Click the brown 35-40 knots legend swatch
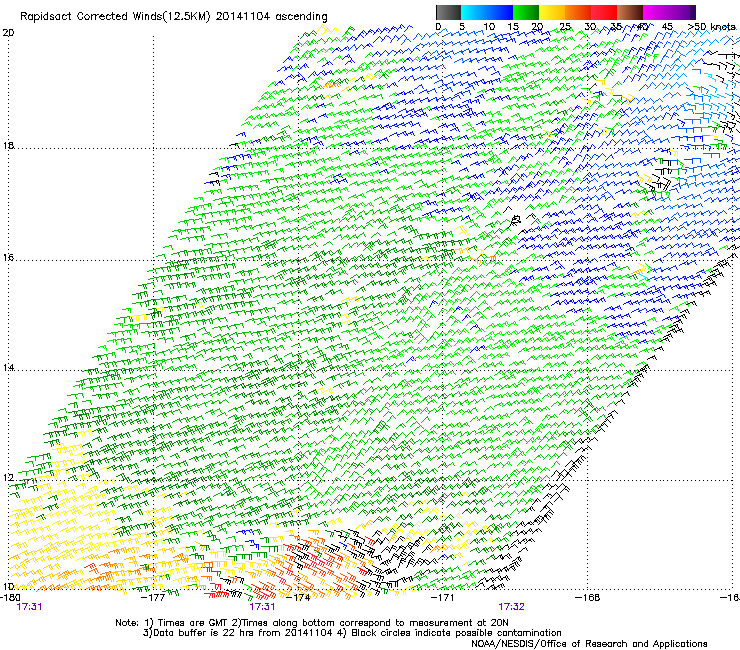740x650 pixels. click(x=630, y=12)
